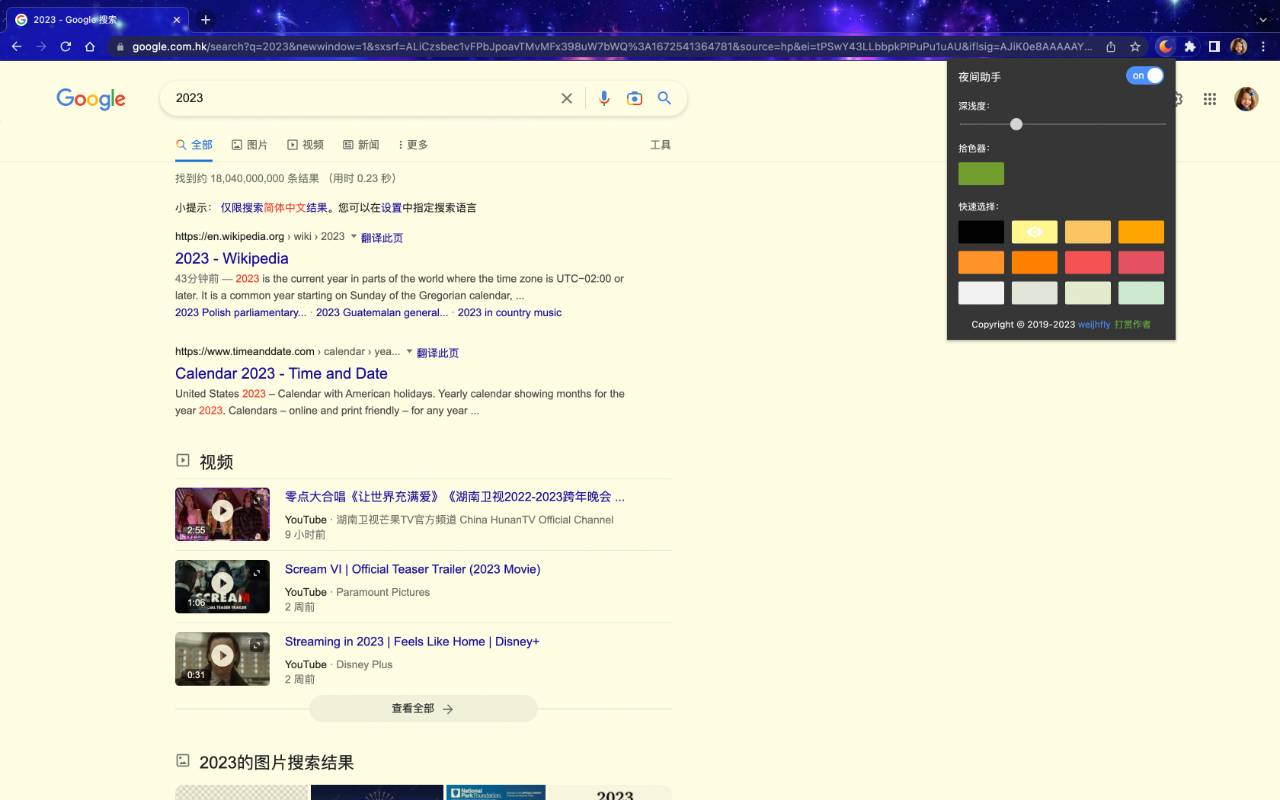The height and width of the screenshot is (800, 1280).
Task: Pick the white quick swatch
Action: (981, 293)
